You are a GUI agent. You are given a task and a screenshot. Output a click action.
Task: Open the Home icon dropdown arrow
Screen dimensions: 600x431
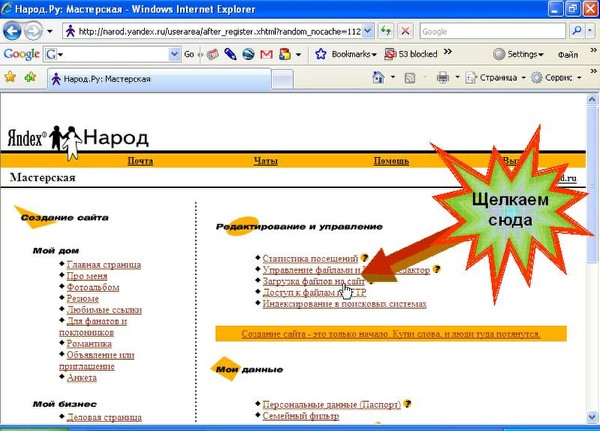pyautogui.click(x=393, y=78)
